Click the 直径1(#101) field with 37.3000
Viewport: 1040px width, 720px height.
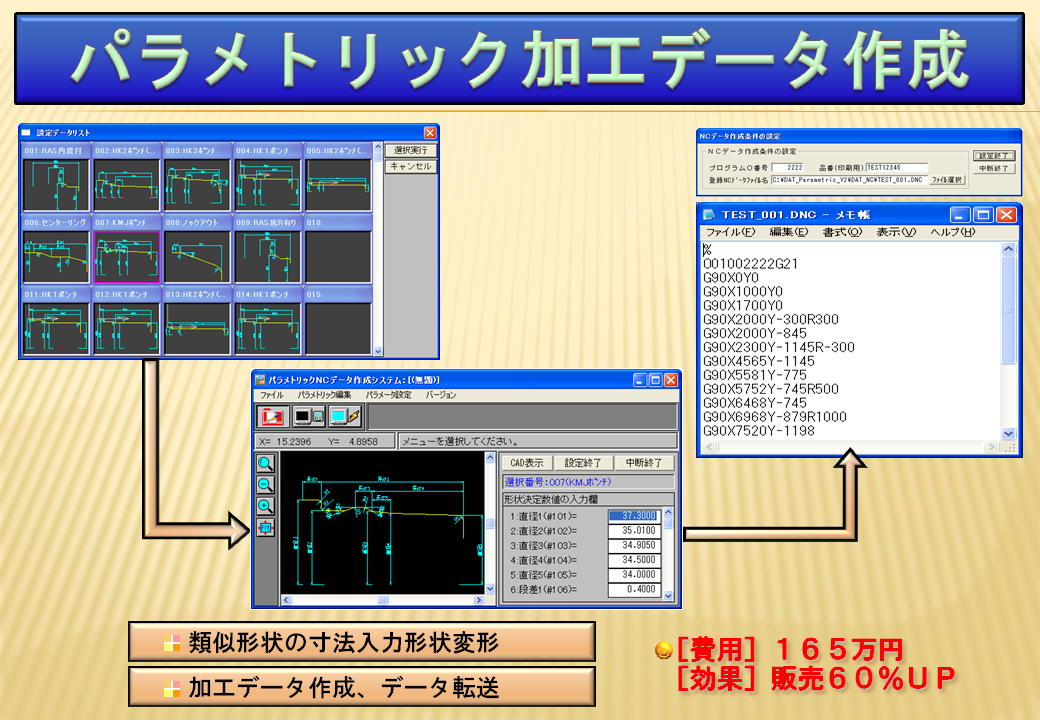[x=633, y=516]
